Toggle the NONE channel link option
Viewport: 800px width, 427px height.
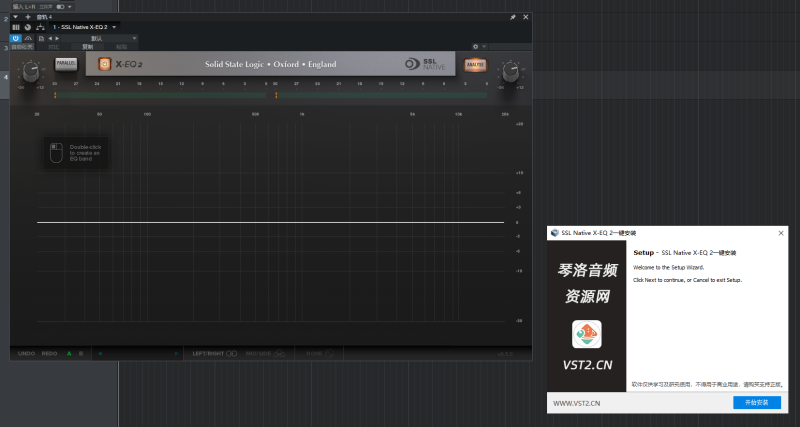(320, 354)
